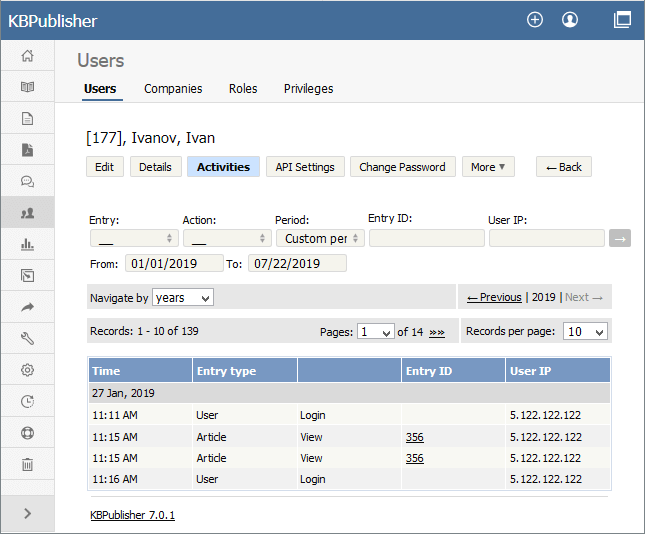Open the KBPublisher 7.0.1 footer link

click(x=132, y=515)
